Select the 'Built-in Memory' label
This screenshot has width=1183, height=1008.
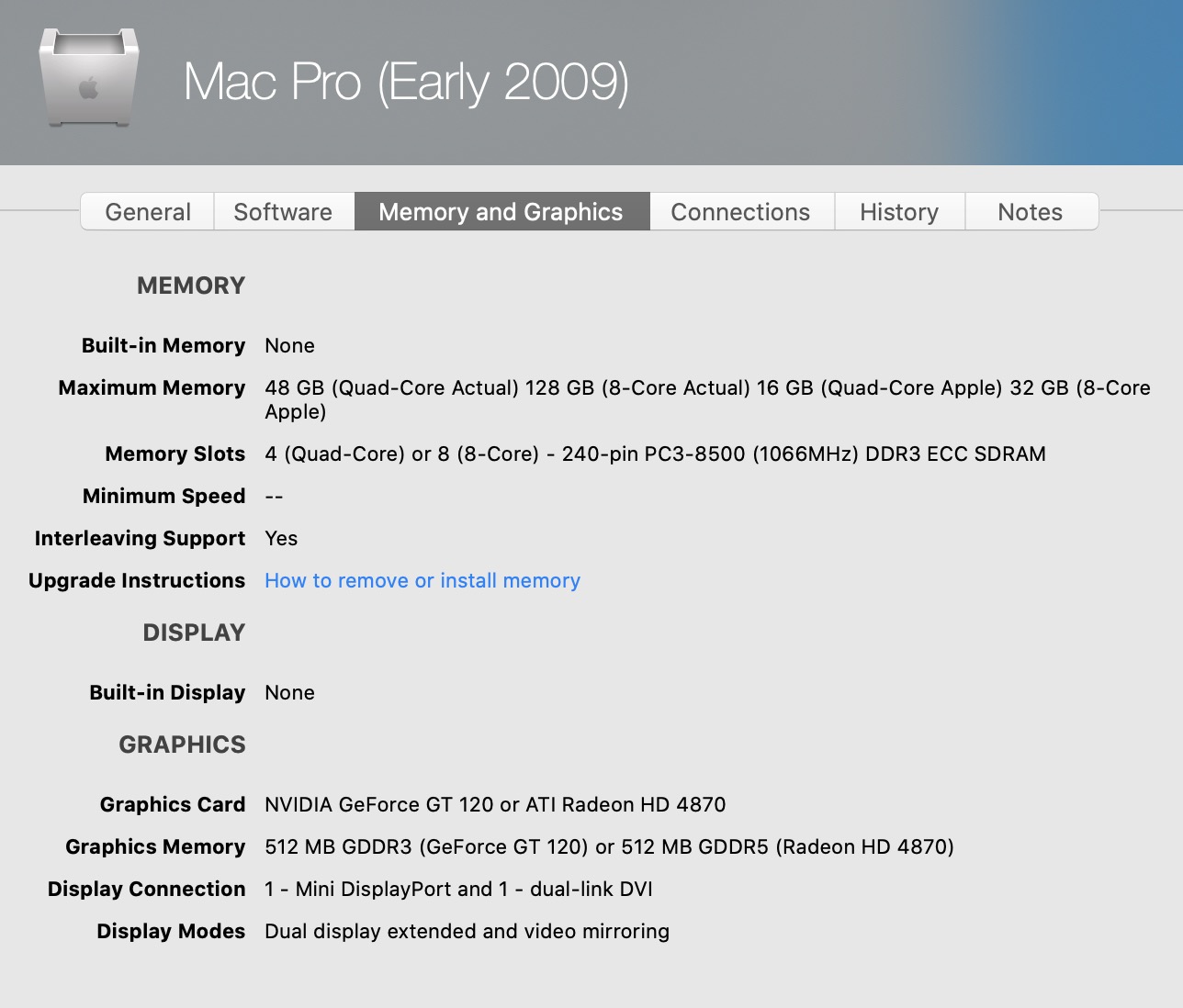click(163, 345)
